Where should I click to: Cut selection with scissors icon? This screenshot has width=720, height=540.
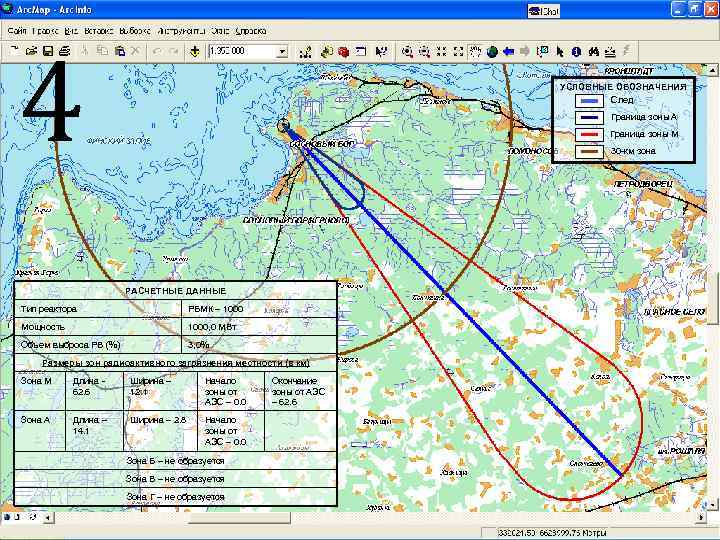(84, 51)
